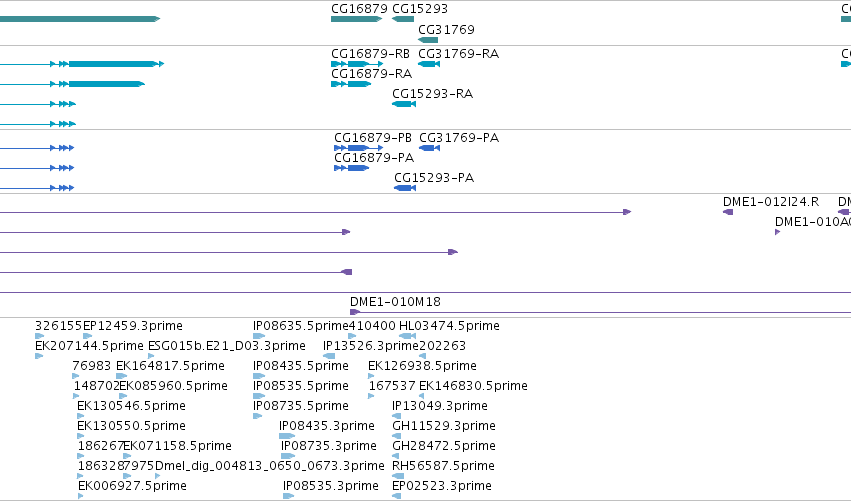Select transcript CG16879-RA
The image size is (851, 501).
351,84
